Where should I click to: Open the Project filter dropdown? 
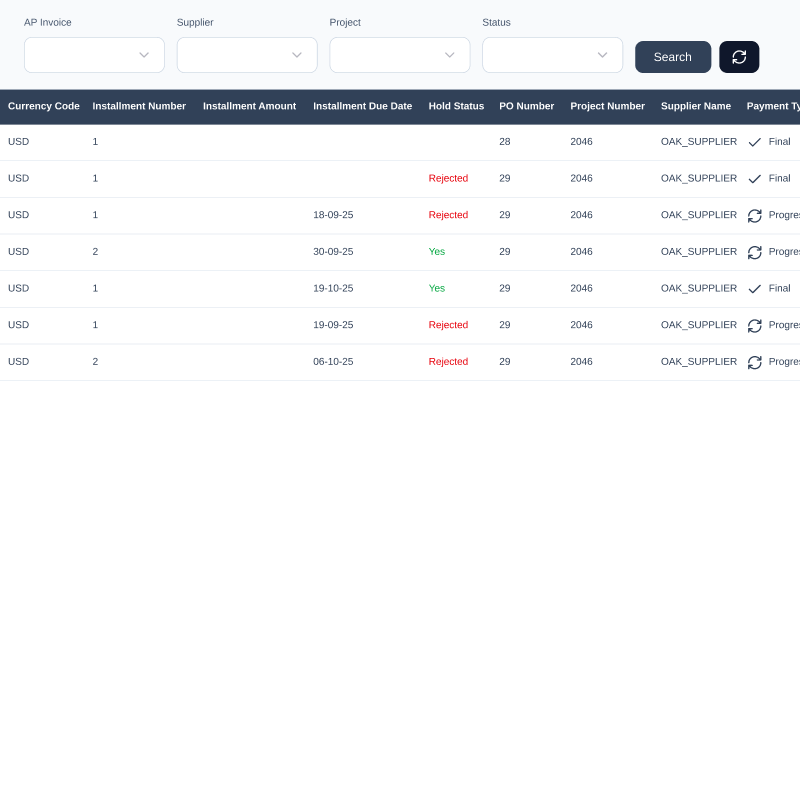399,55
